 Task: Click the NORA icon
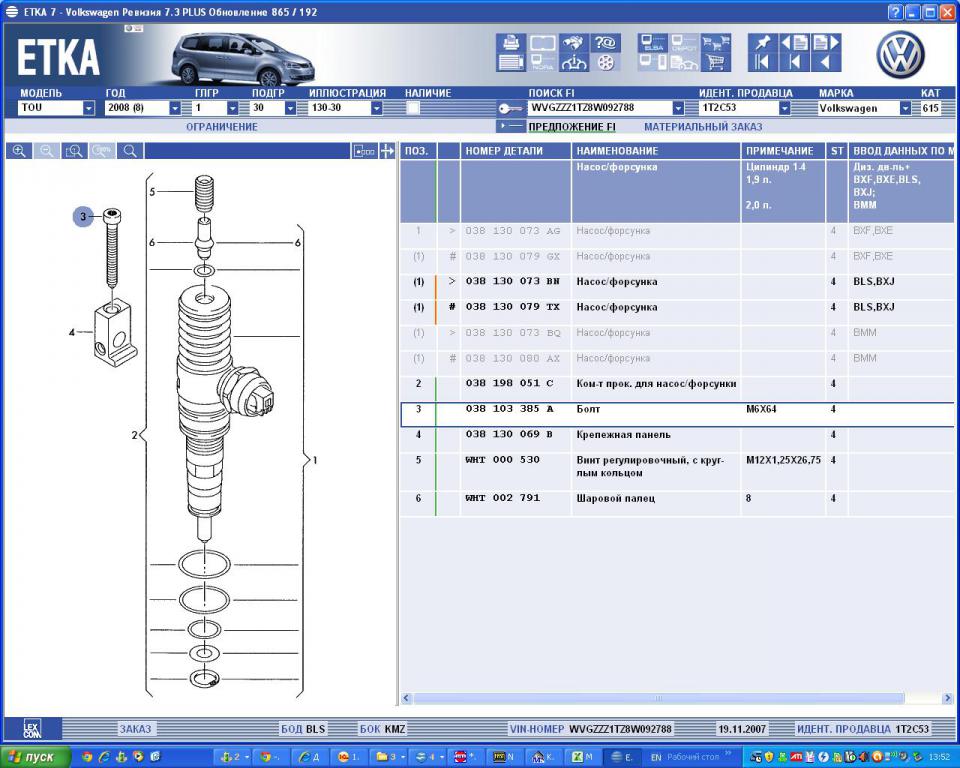[542, 62]
